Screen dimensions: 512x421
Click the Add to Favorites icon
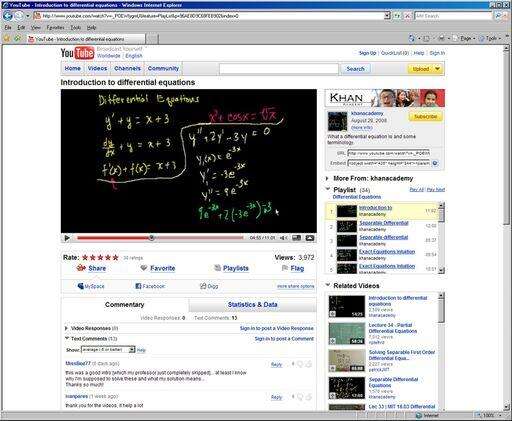(17, 39)
